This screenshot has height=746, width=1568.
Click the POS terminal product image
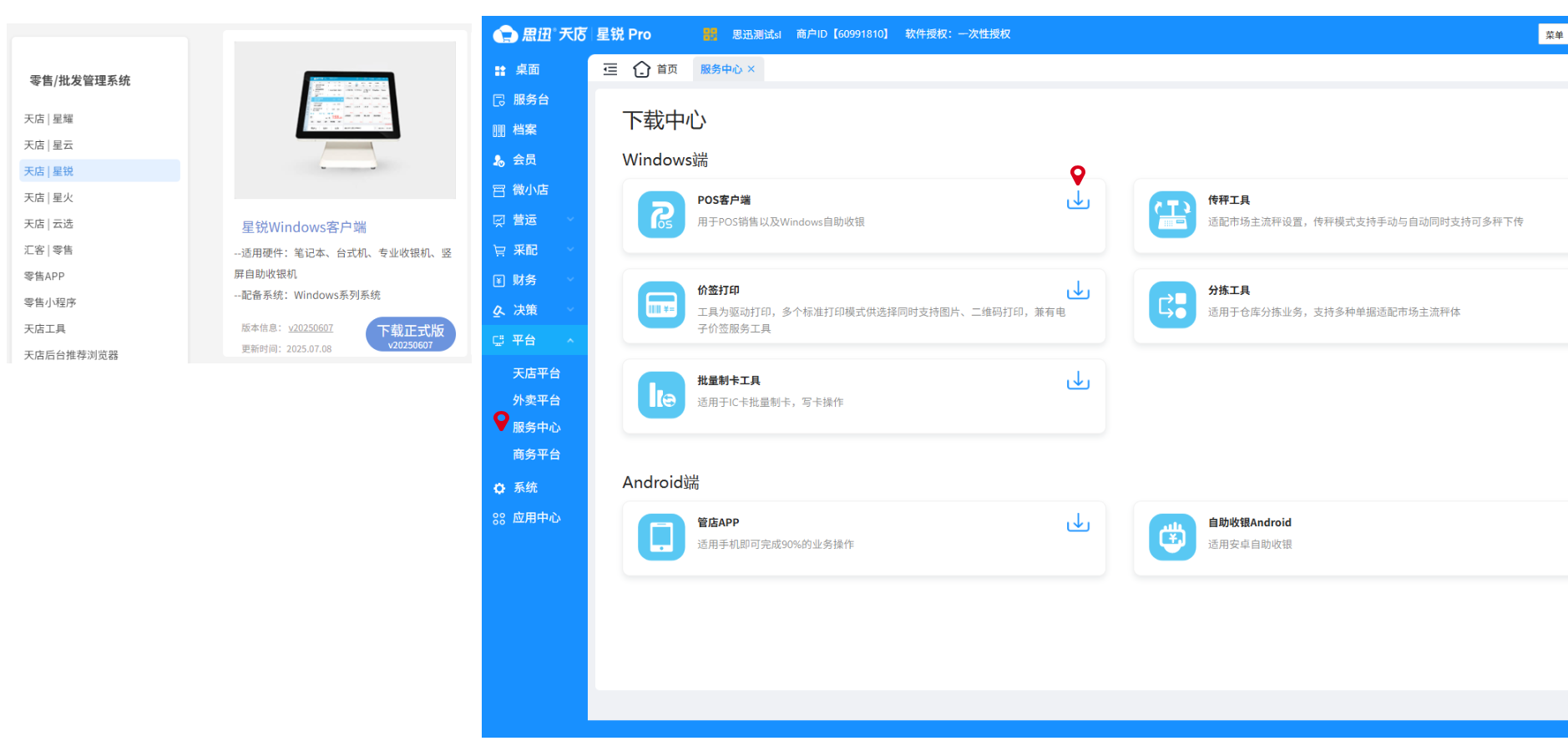tap(345, 120)
